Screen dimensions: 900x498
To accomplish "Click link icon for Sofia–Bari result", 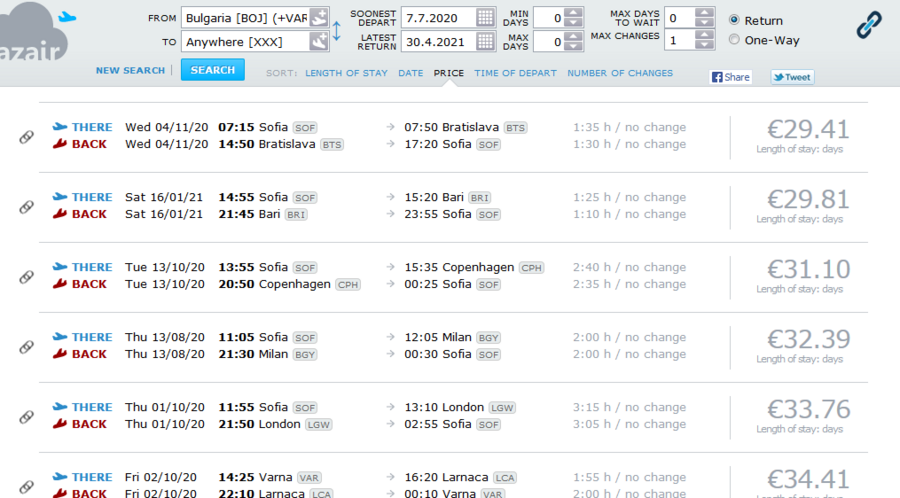I will (26, 207).
